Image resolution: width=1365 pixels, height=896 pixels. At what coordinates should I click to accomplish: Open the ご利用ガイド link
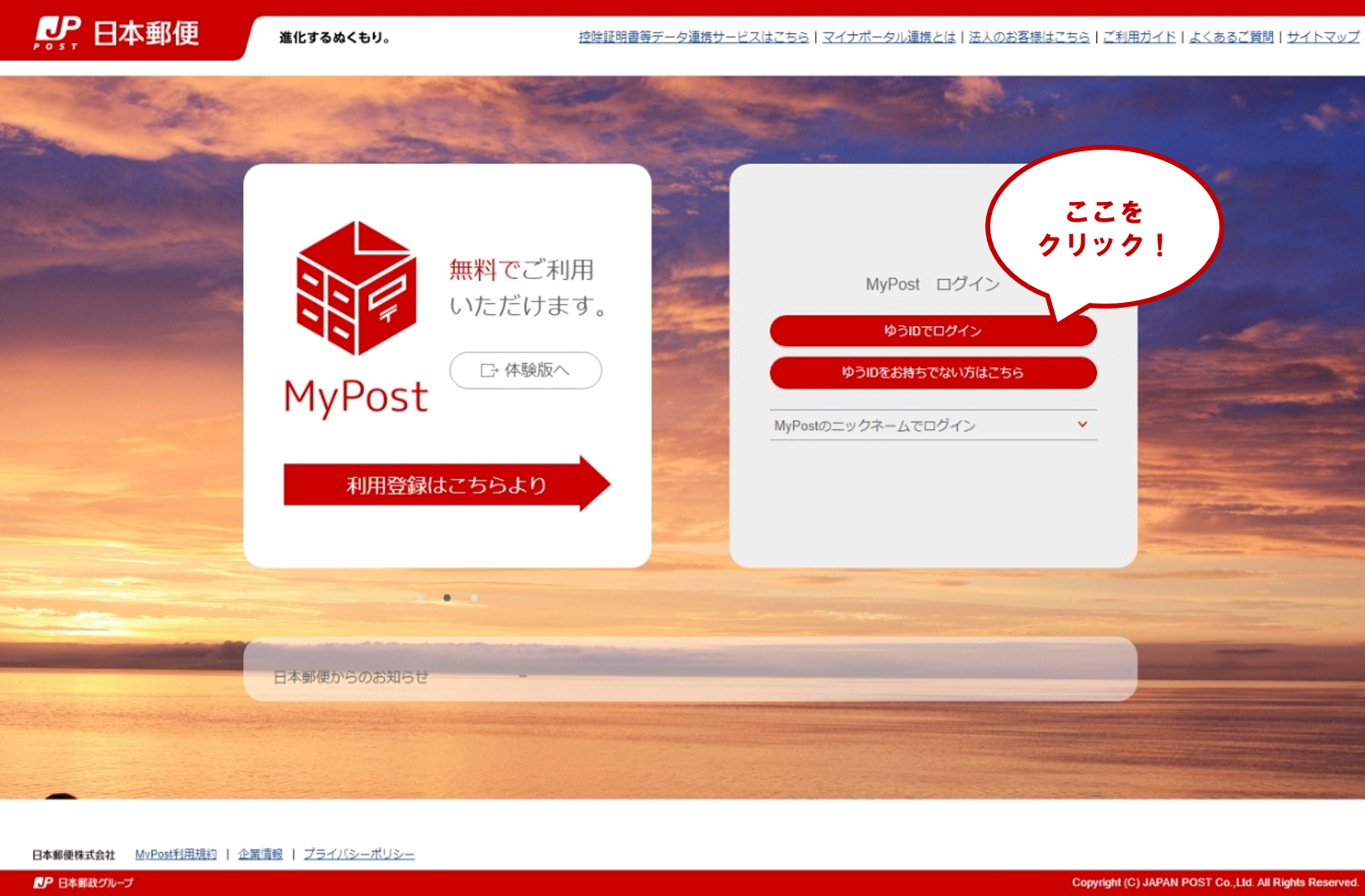(x=1139, y=37)
